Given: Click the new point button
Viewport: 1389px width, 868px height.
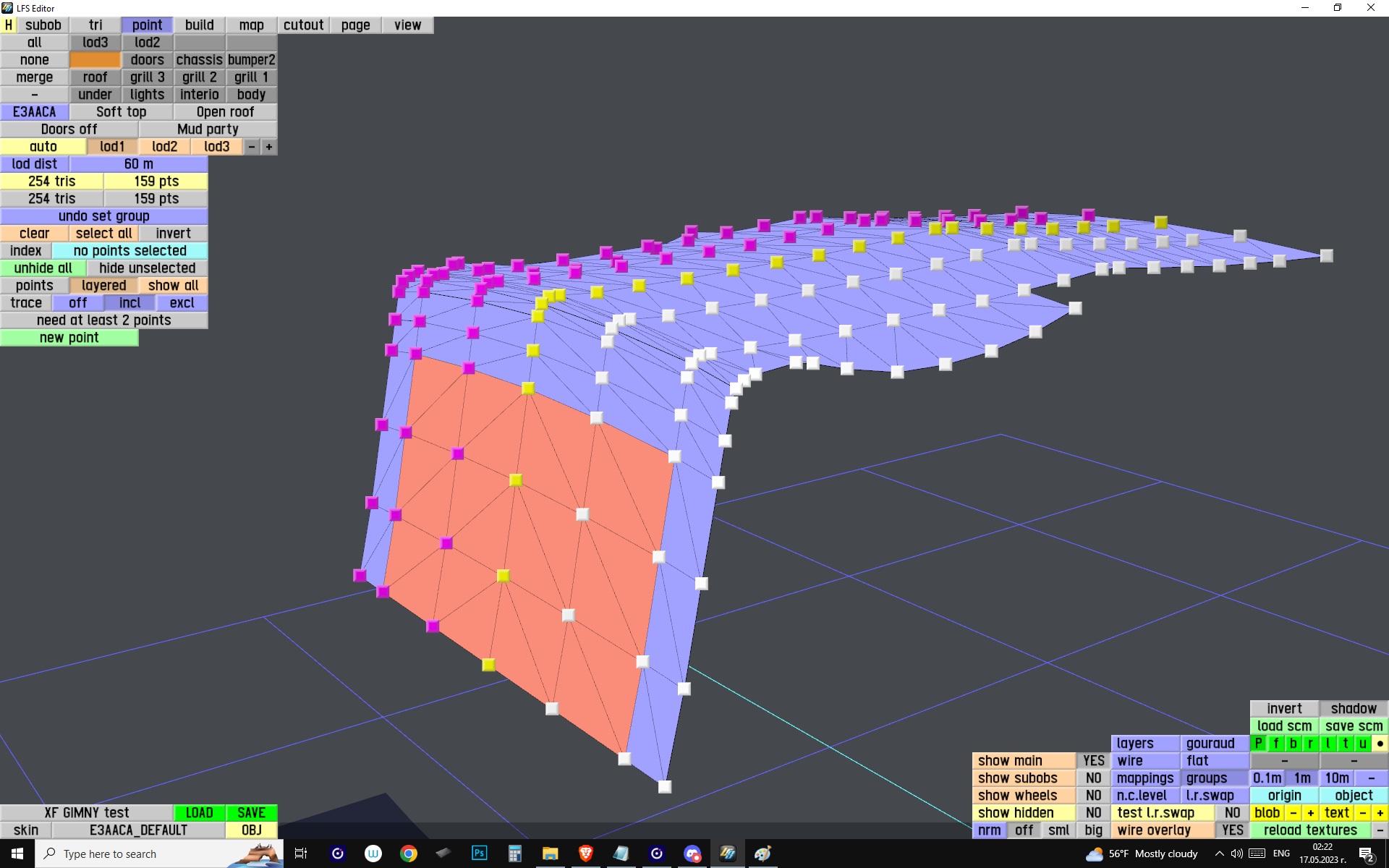Looking at the screenshot, I should pyautogui.click(x=69, y=337).
